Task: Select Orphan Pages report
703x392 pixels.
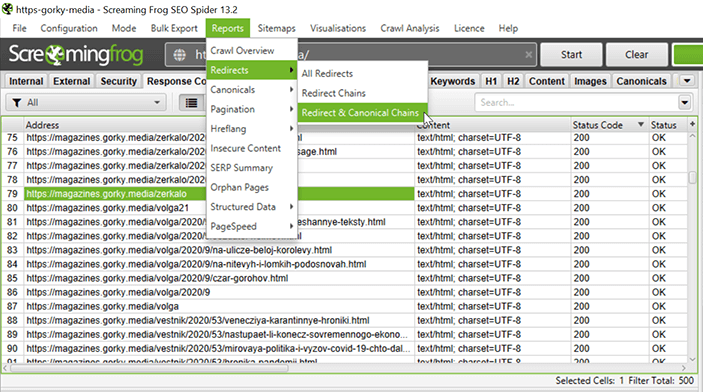Action: pos(252,187)
